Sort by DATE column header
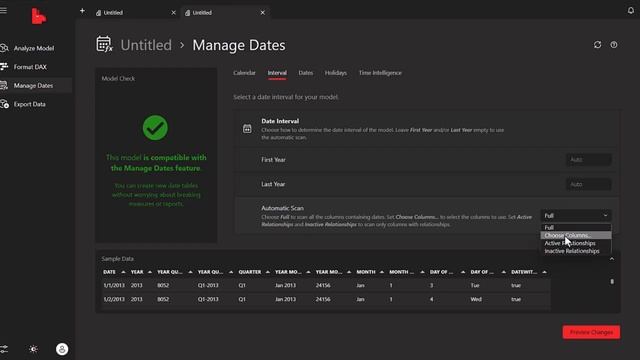The image size is (640, 360). click(109, 272)
